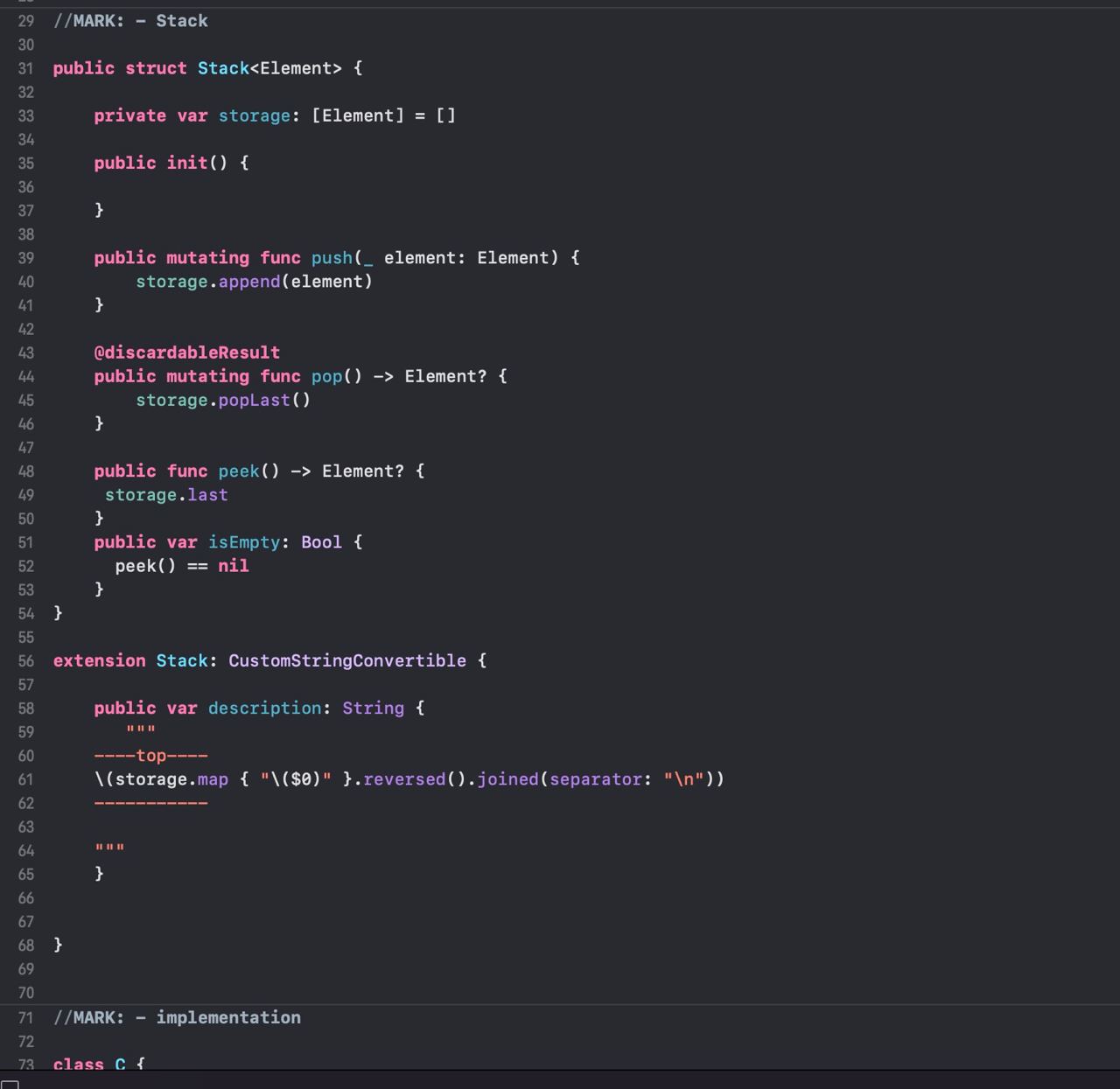Click 'peek' in the function declaration on line 48
Viewport: 1120px width, 1089px height.
click(239, 471)
